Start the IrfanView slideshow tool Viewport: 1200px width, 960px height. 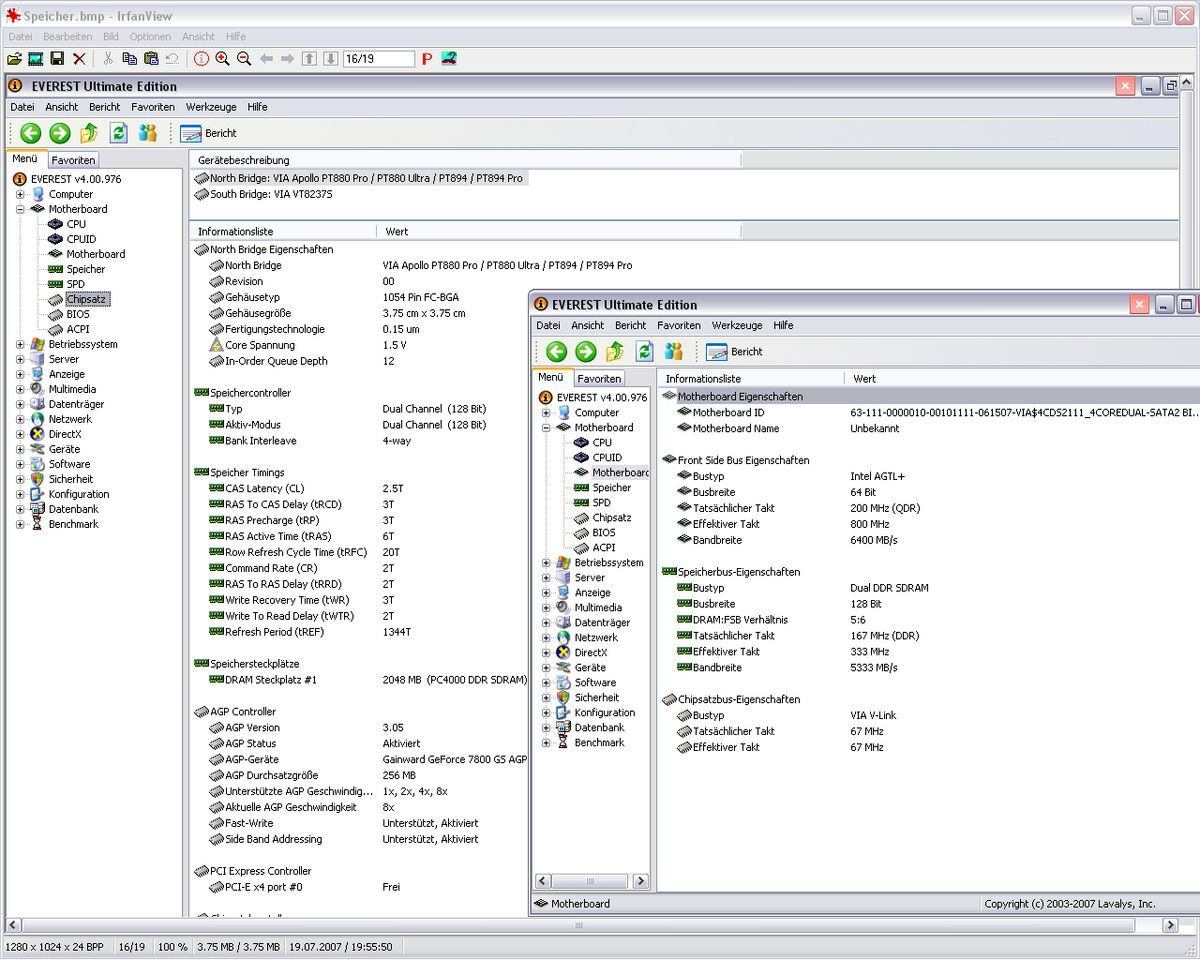click(x=35, y=59)
